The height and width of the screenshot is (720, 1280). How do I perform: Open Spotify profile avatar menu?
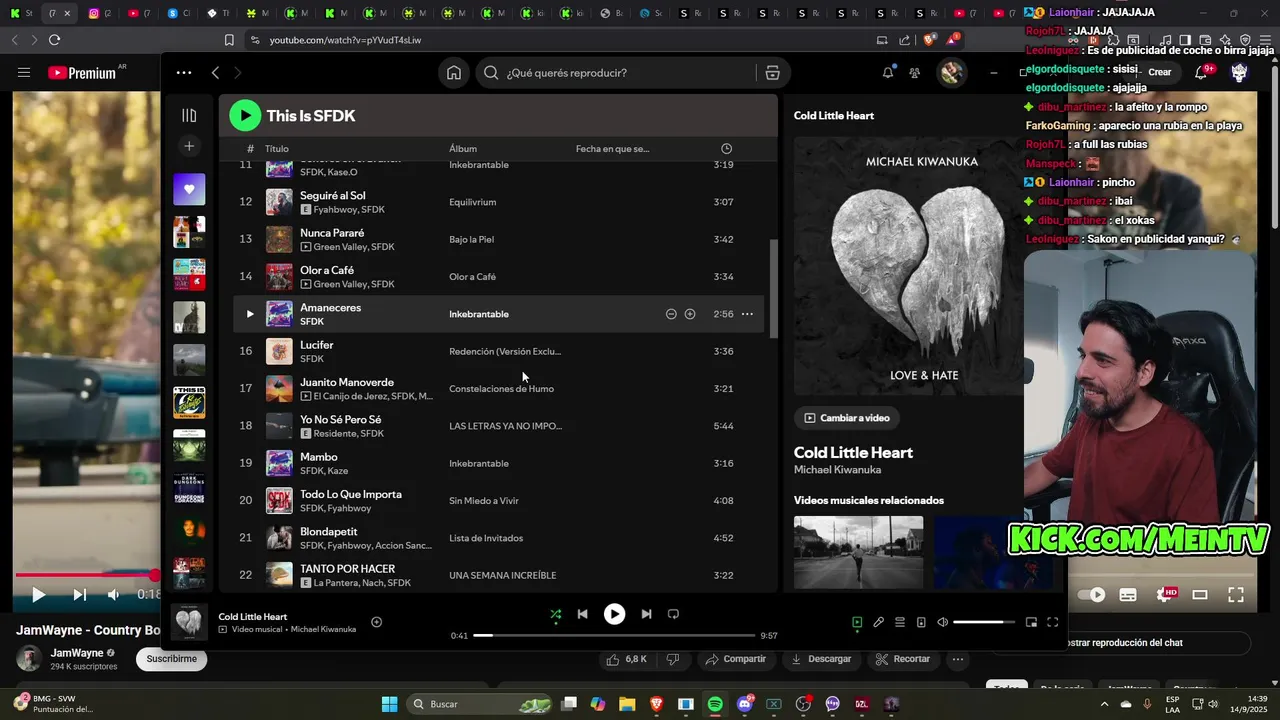(x=951, y=73)
